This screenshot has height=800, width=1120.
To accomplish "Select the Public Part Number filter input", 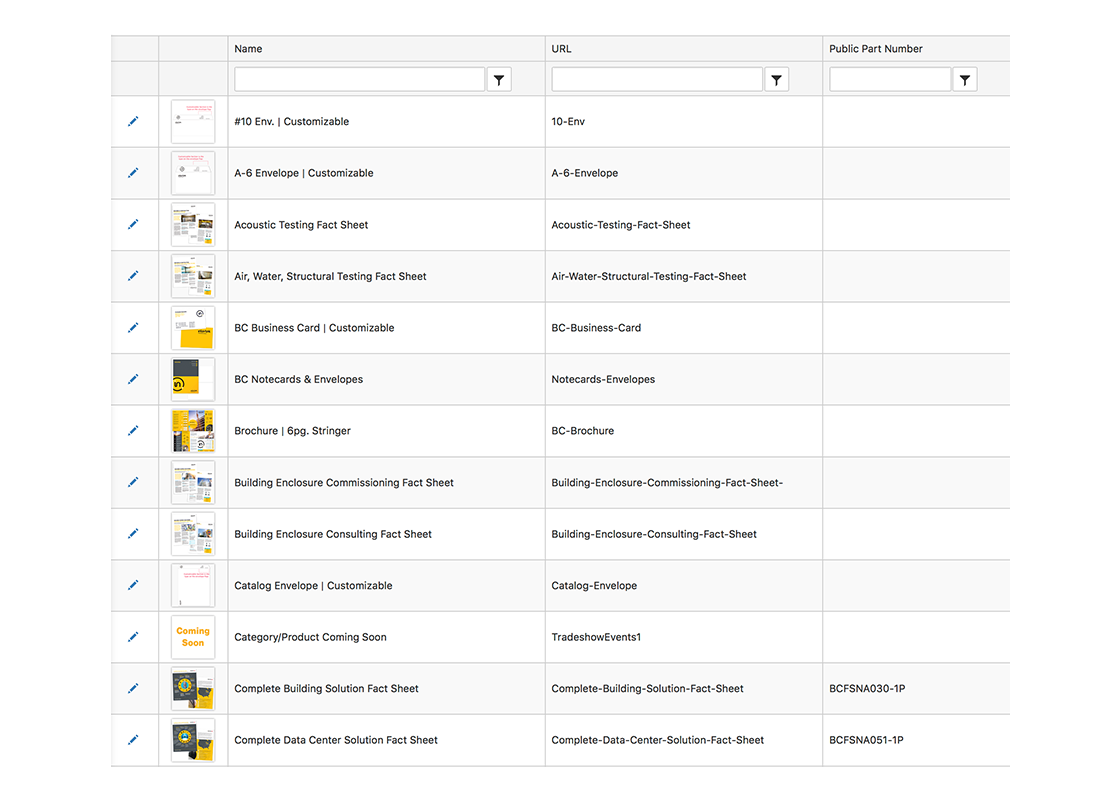I will click(x=889, y=80).
